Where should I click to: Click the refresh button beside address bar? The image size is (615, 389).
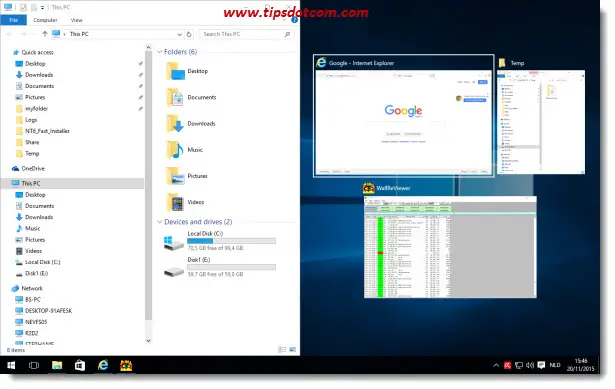189,35
